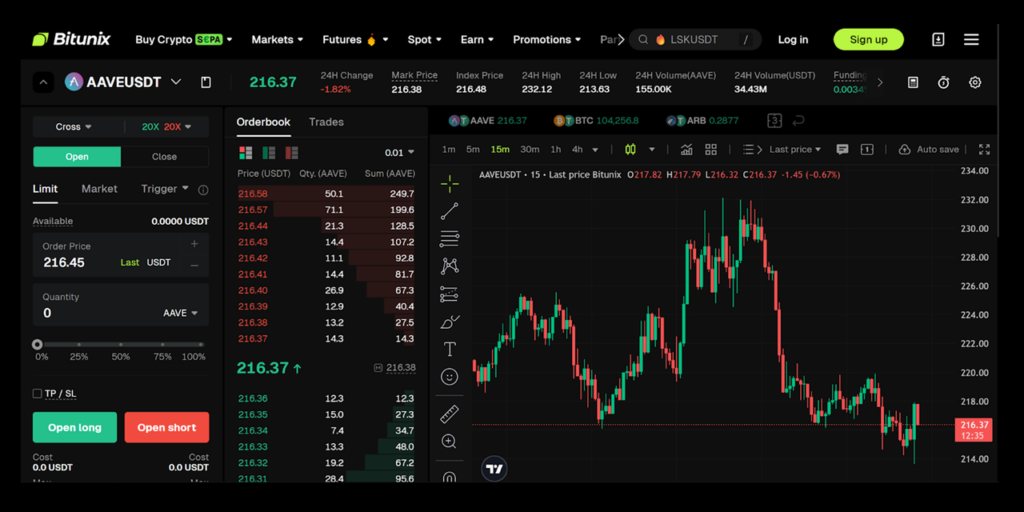Select the 5m timeframe

click(x=473, y=150)
